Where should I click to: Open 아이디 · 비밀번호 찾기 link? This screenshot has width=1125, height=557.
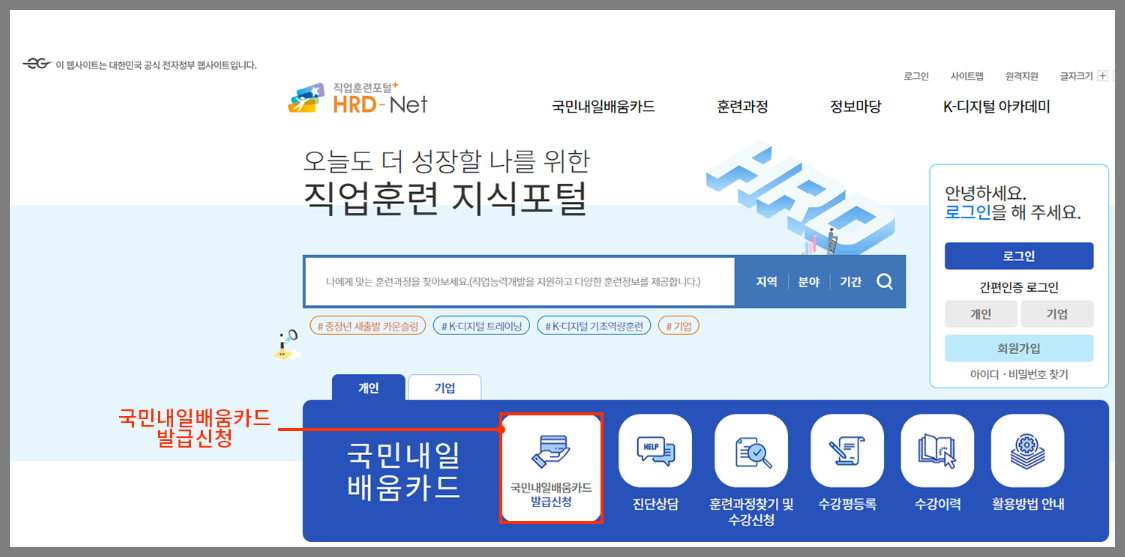(1019, 374)
